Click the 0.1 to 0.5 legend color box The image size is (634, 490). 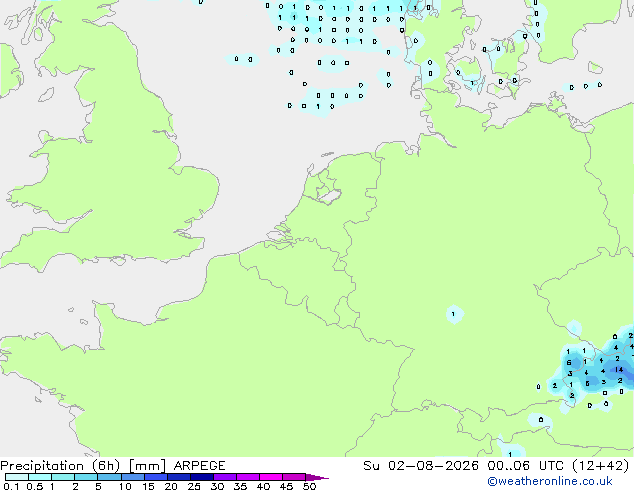(x=17, y=477)
